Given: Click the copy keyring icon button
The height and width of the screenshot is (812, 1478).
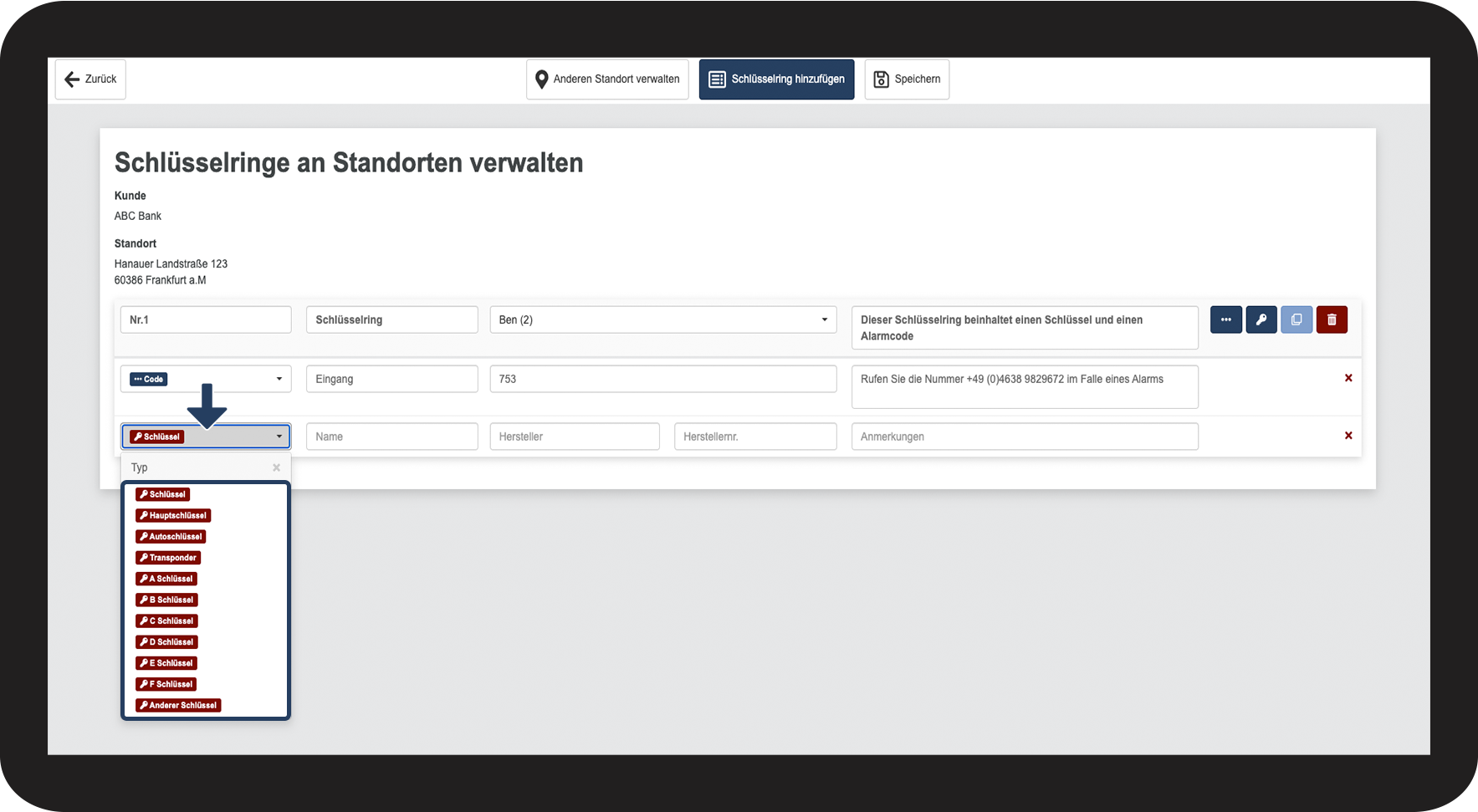Looking at the screenshot, I should [x=1296, y=319].
